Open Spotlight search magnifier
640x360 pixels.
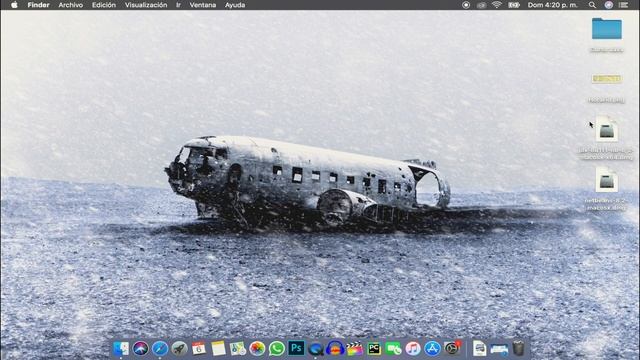(592, 5)
